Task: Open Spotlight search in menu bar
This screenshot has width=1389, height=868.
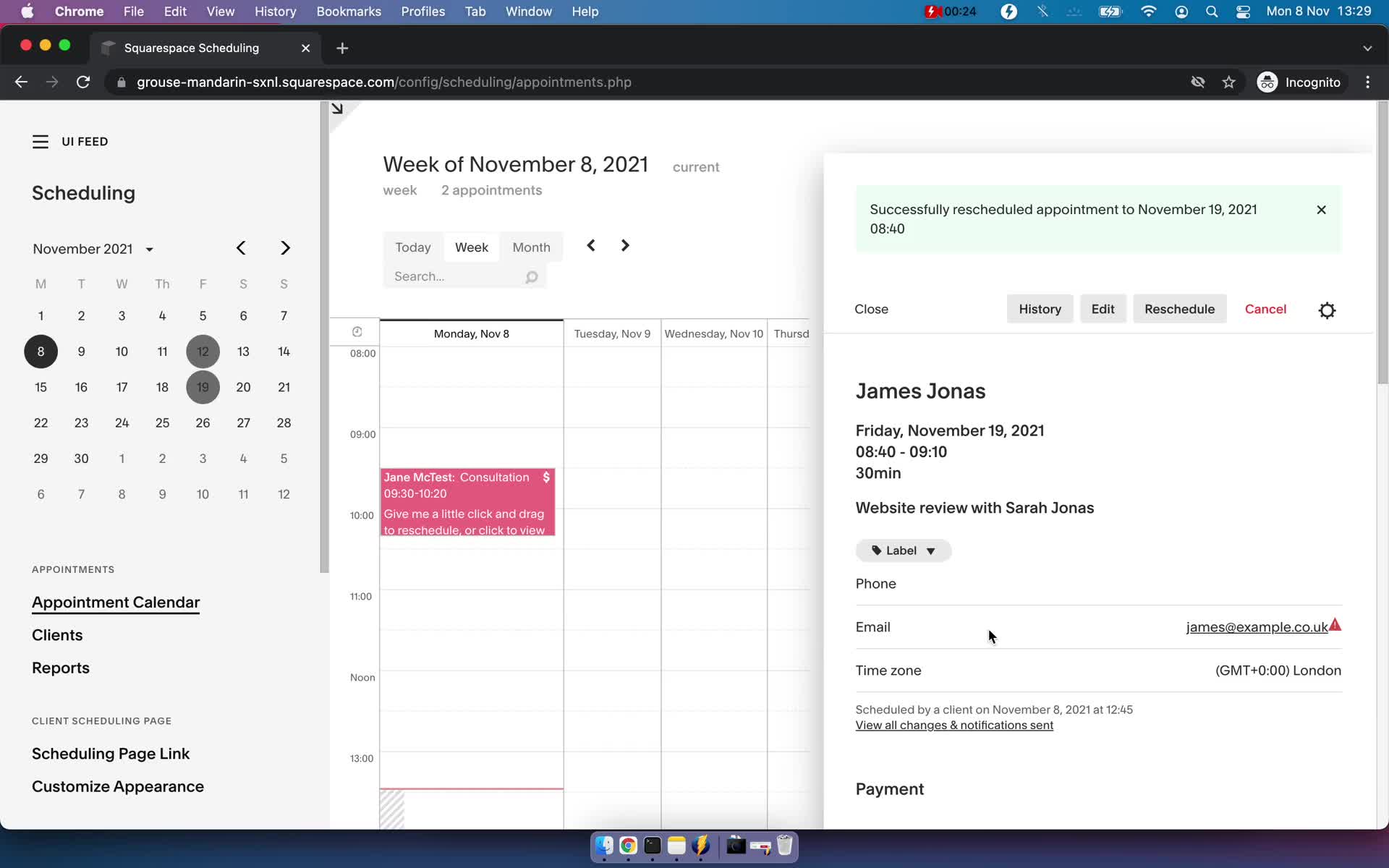Action: (1212, 12)
